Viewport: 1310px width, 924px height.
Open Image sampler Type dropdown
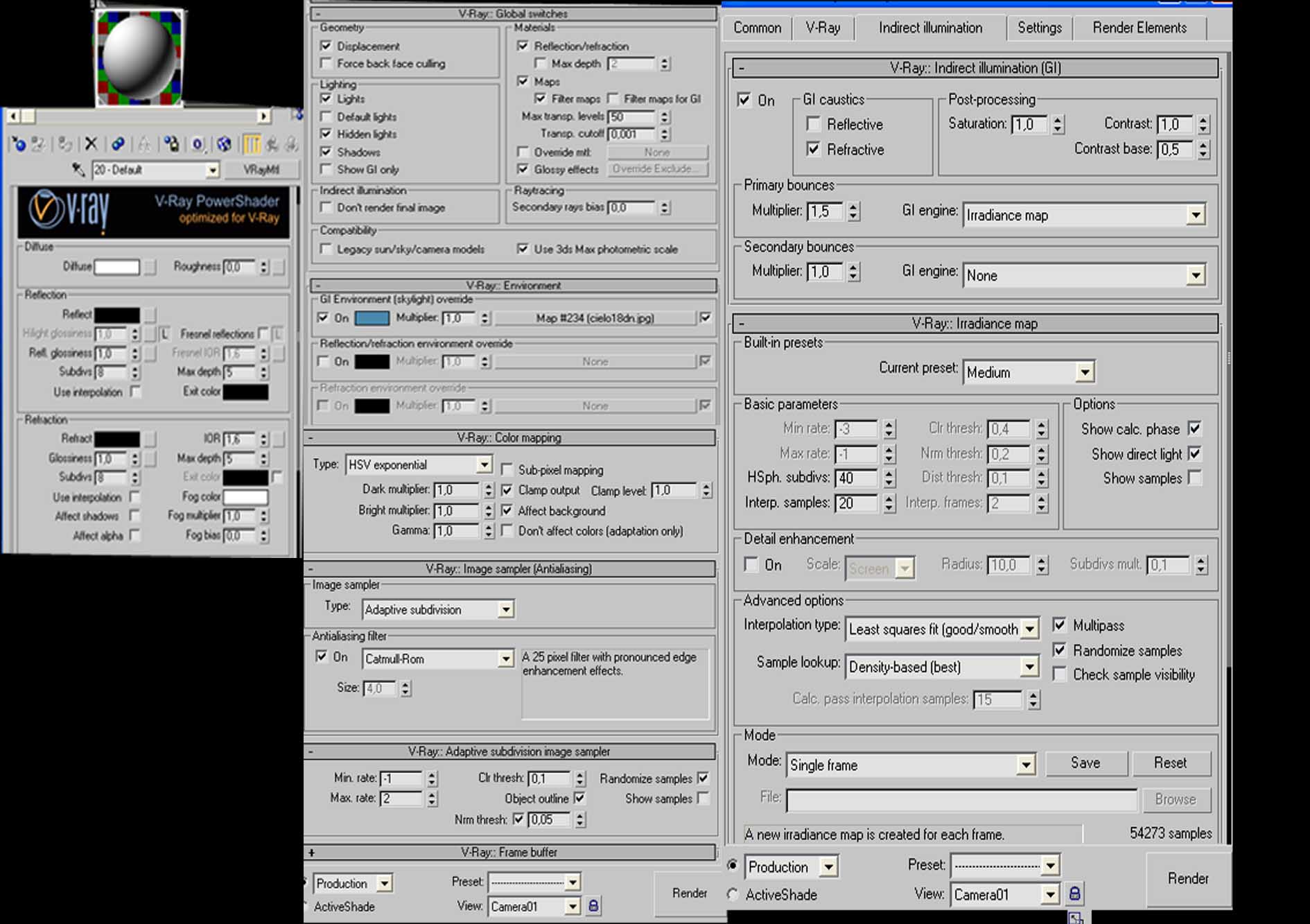[x=506, y=610]
